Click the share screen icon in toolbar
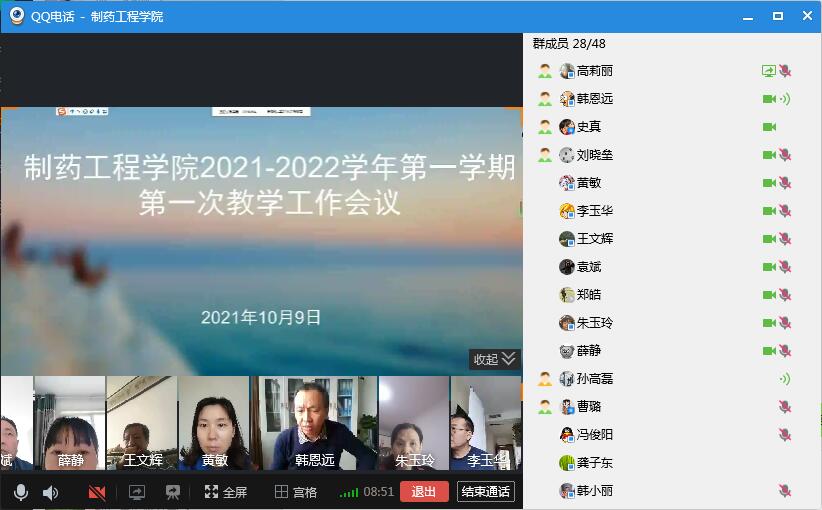822x510 pixels. (x=137, y=492)
